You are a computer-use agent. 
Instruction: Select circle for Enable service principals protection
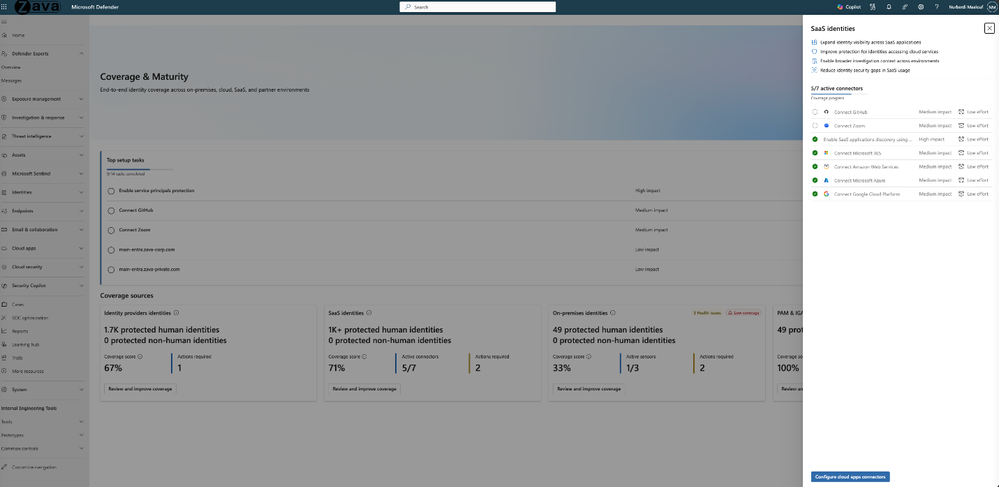pyautogui.click(x=111, y=191)
